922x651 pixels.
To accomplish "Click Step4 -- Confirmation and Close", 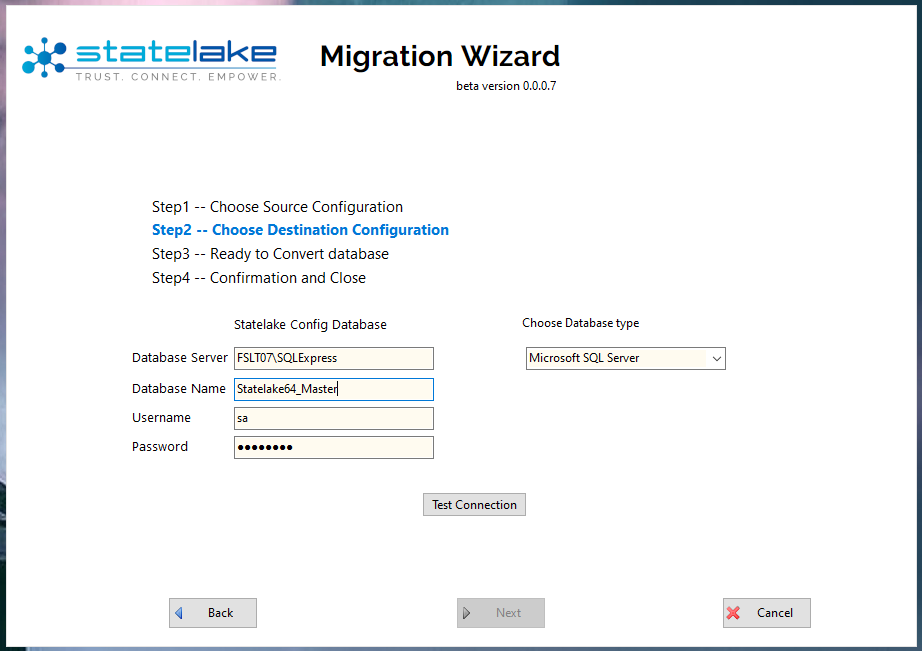I will (259, 278).
